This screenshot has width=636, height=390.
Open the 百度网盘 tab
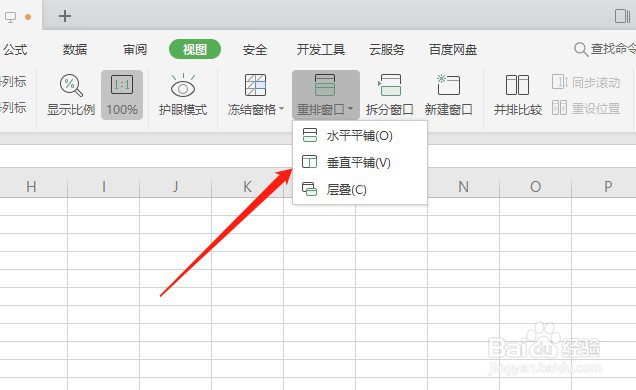[x=453, y=49]
